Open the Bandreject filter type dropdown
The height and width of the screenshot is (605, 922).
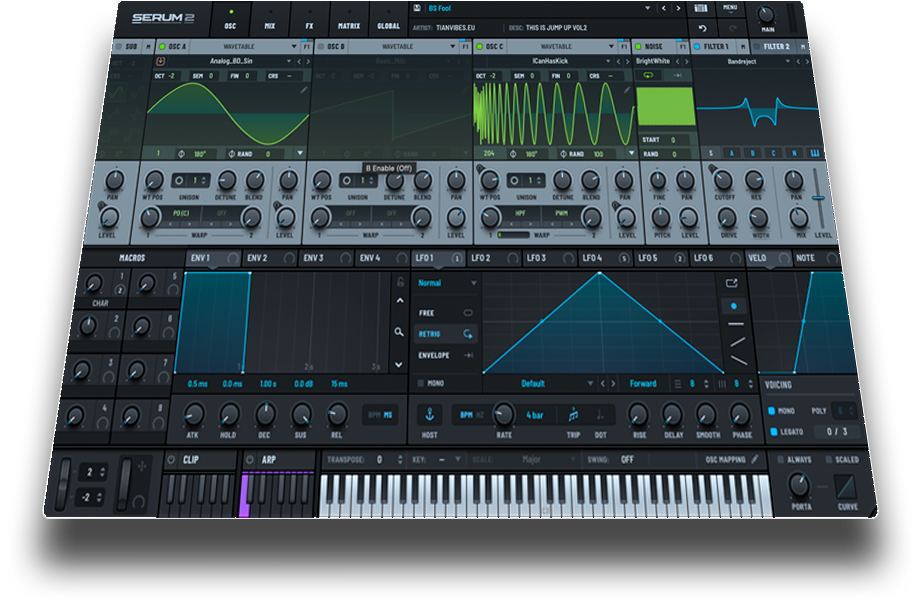tap(744, 61)
